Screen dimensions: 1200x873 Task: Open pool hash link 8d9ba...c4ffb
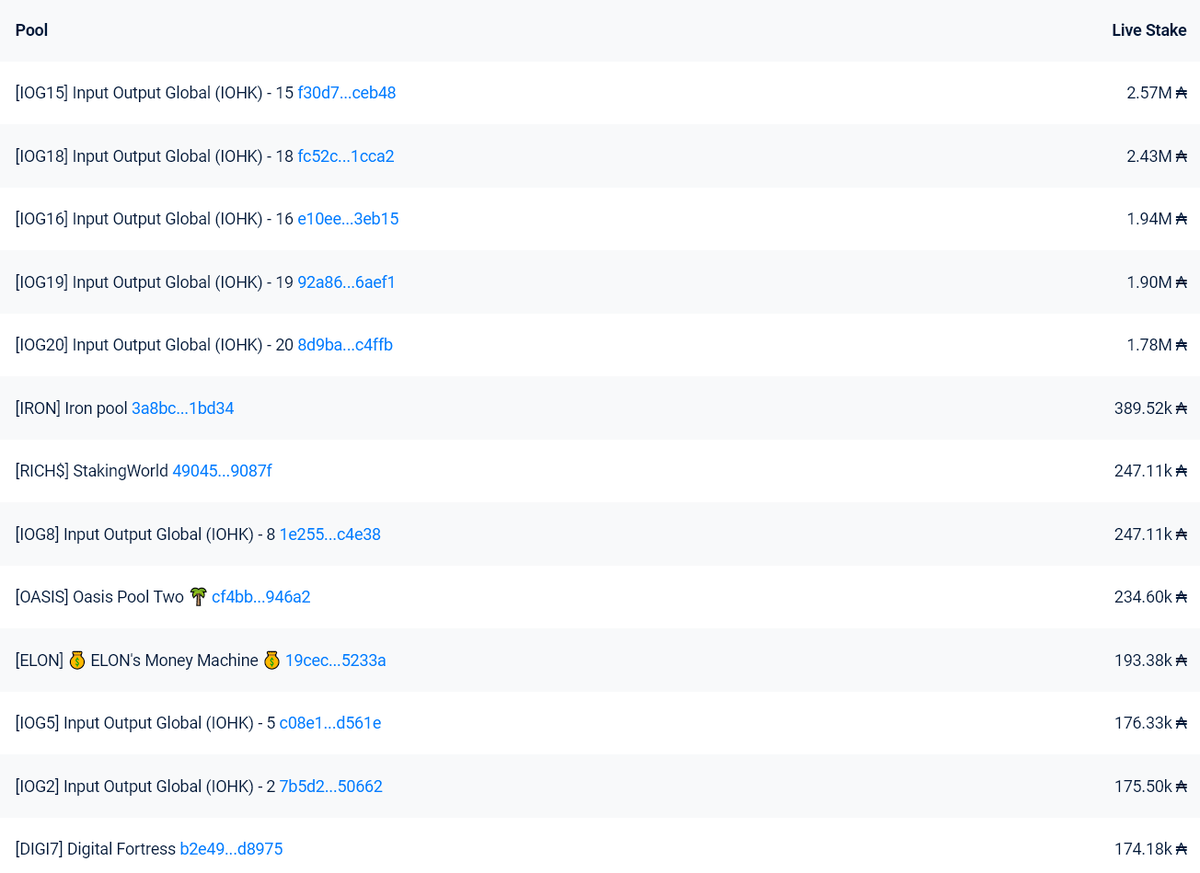tap(345, 345)
